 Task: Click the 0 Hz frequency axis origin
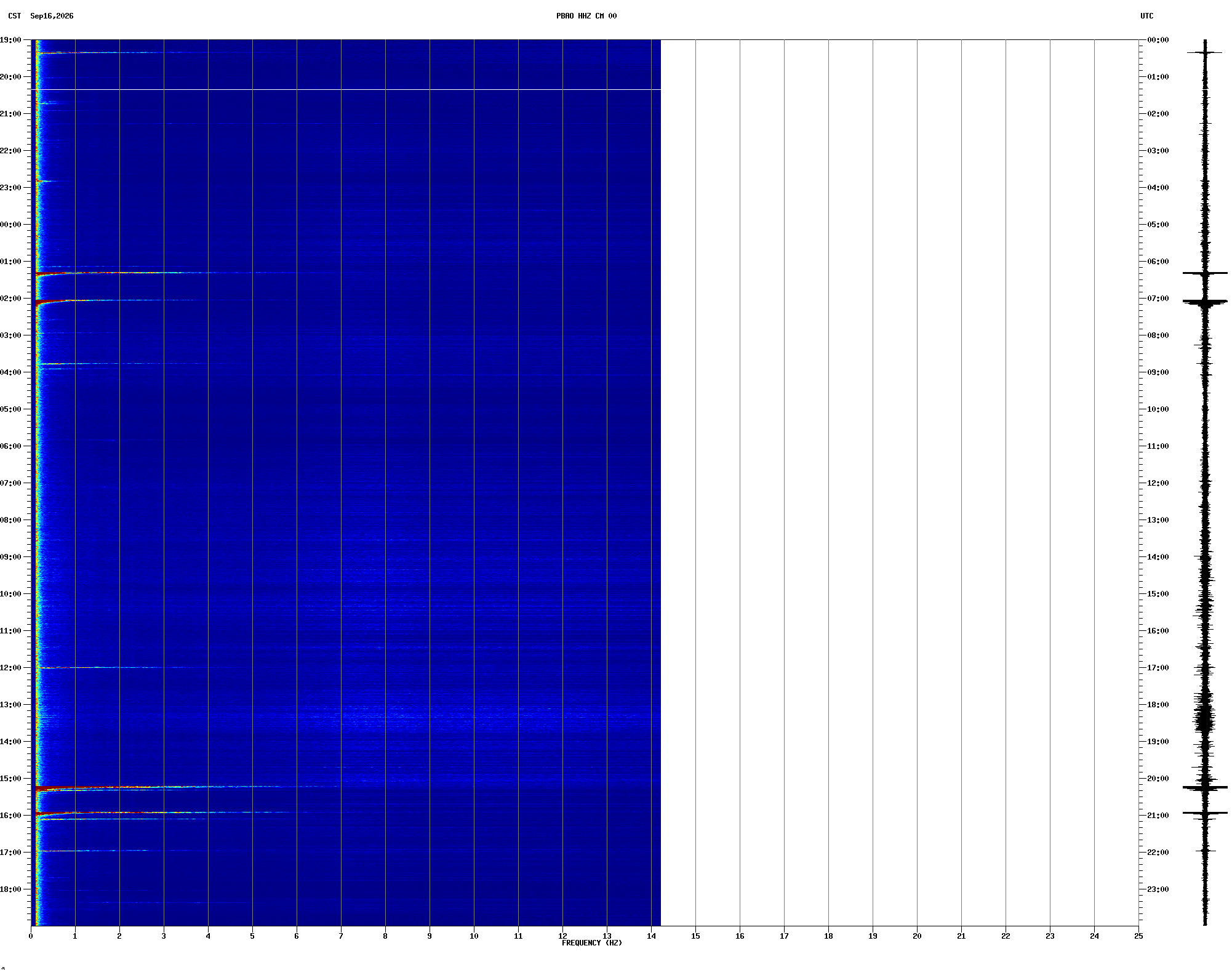(x=31, y=936)
